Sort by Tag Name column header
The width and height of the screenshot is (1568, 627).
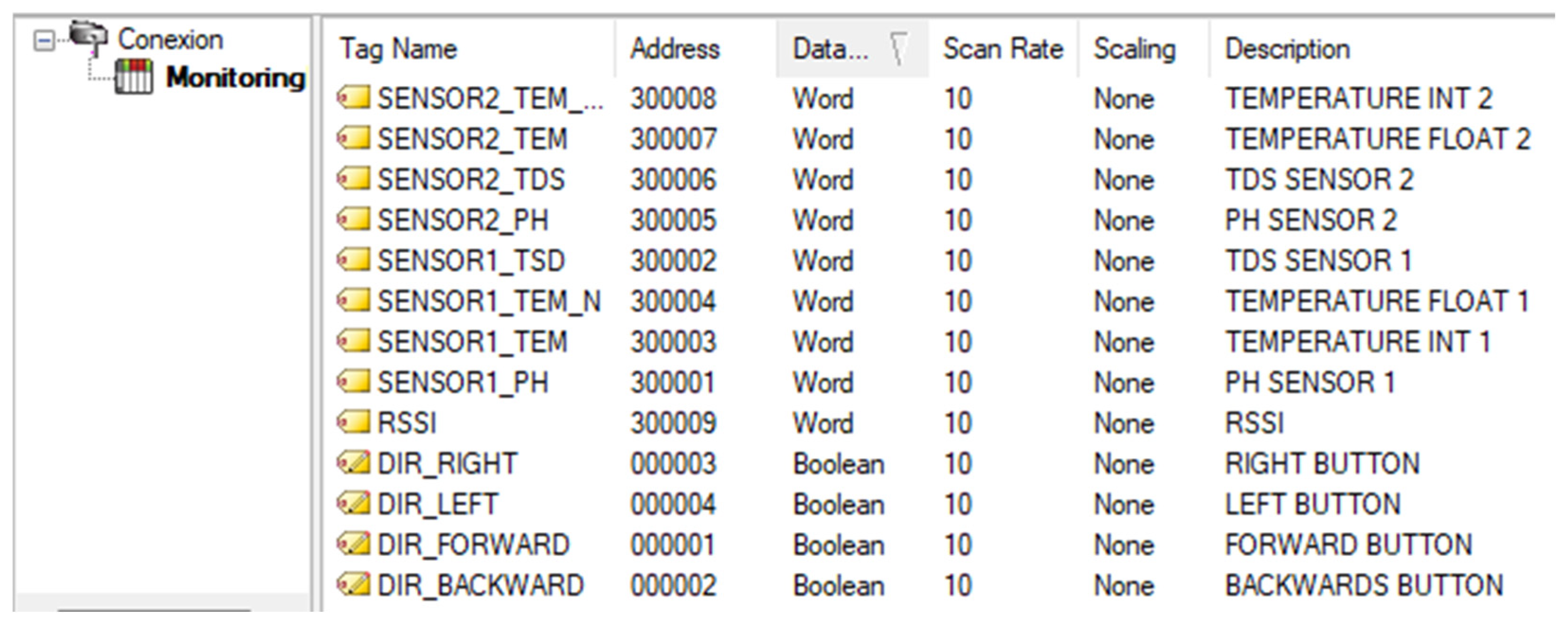click(x=398, y=49)
